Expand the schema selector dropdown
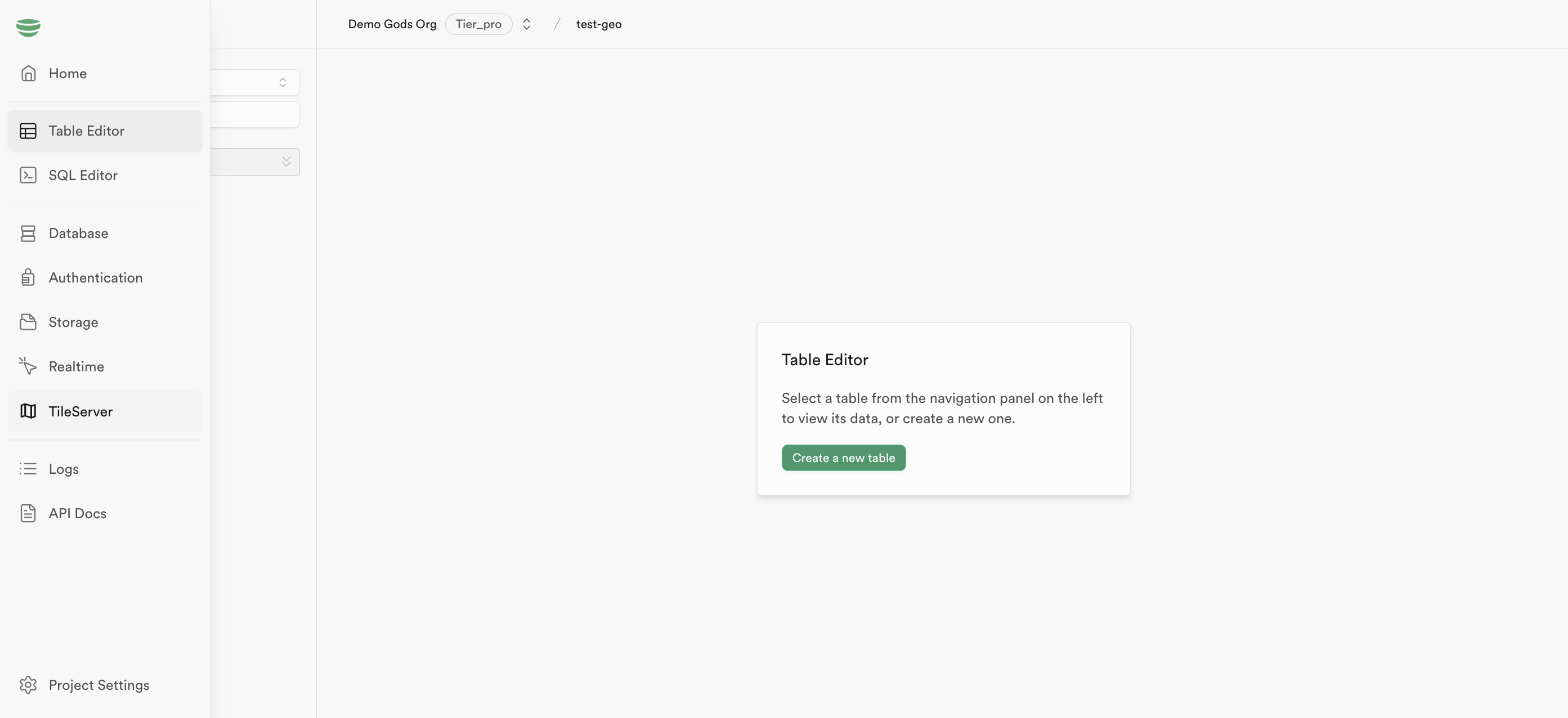 click(x=283, y=83)
